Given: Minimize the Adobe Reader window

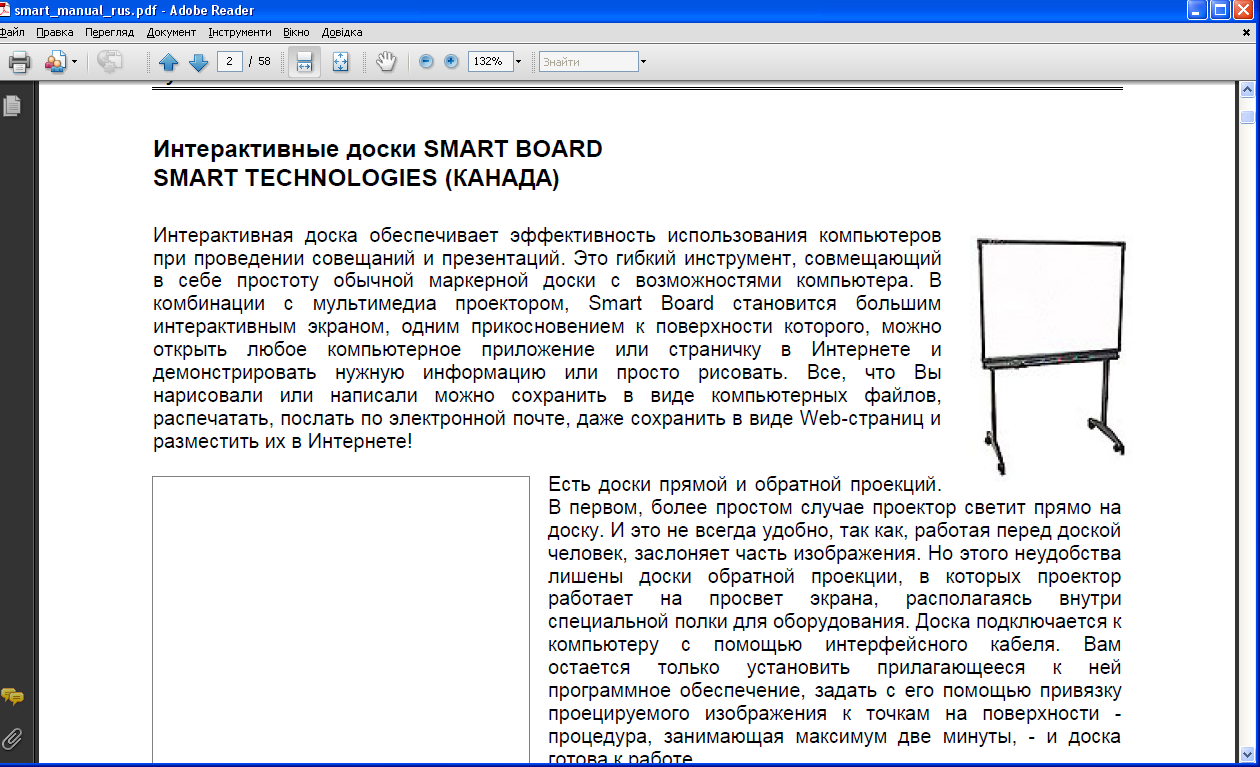Looking at the screenshot, I should click(1197, 10).
